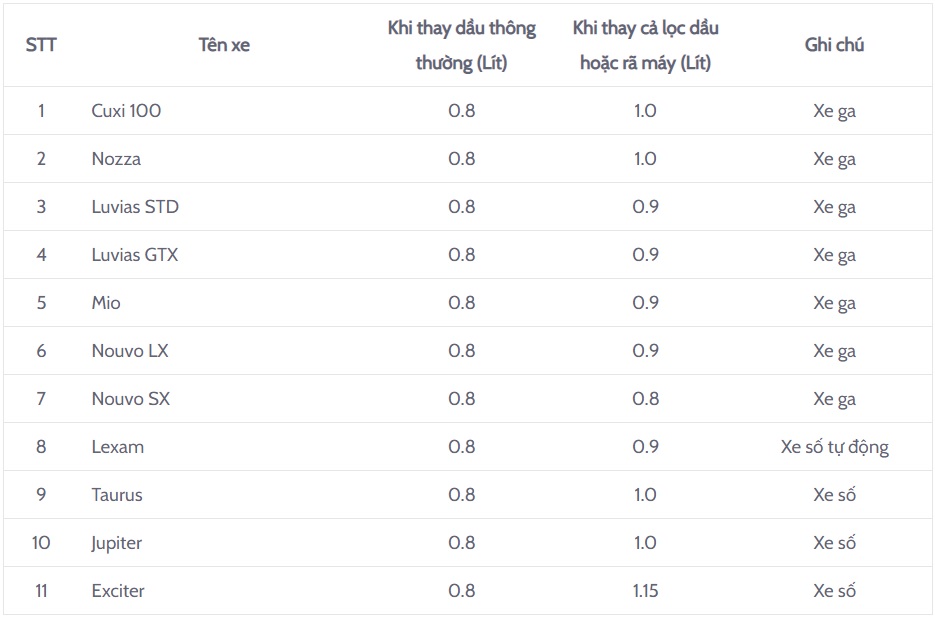Select the Jupiter row name
The image size is (935, 622).
pos(117,543)
